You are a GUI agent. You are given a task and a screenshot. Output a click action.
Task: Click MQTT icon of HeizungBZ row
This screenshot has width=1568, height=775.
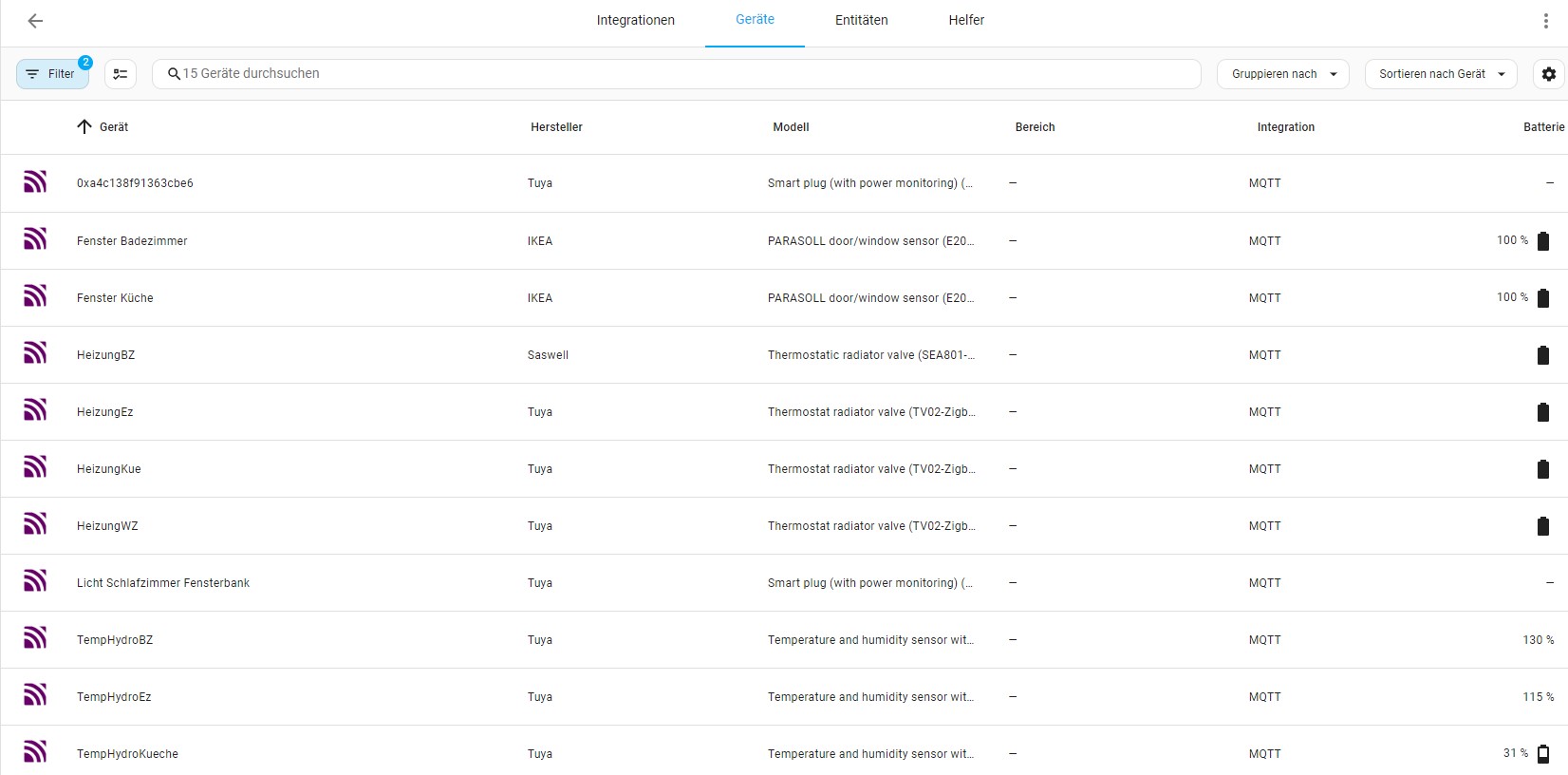point(35,352)
